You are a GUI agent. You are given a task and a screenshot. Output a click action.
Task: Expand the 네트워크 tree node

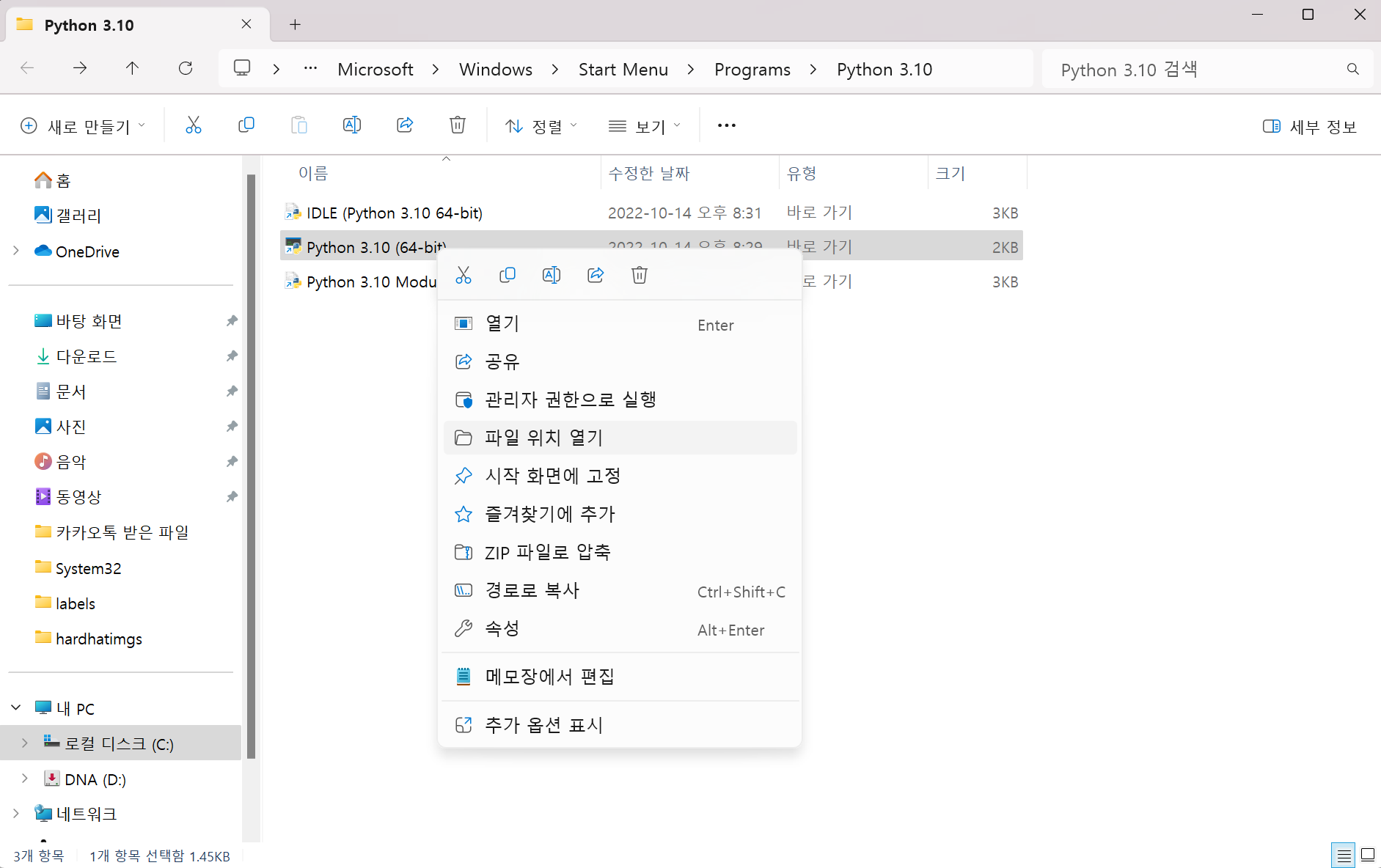[x=16, y=813]
